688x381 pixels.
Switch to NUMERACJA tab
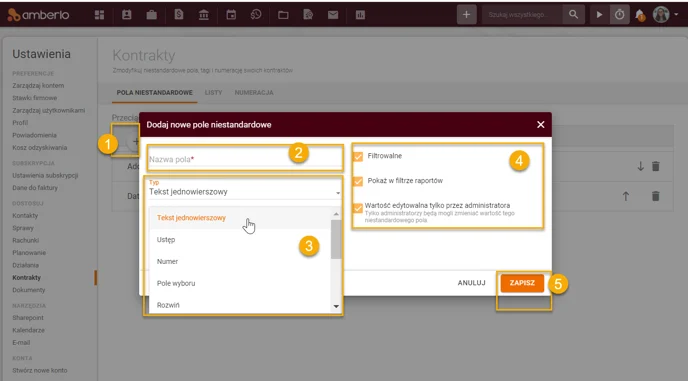tap(254, 93)
